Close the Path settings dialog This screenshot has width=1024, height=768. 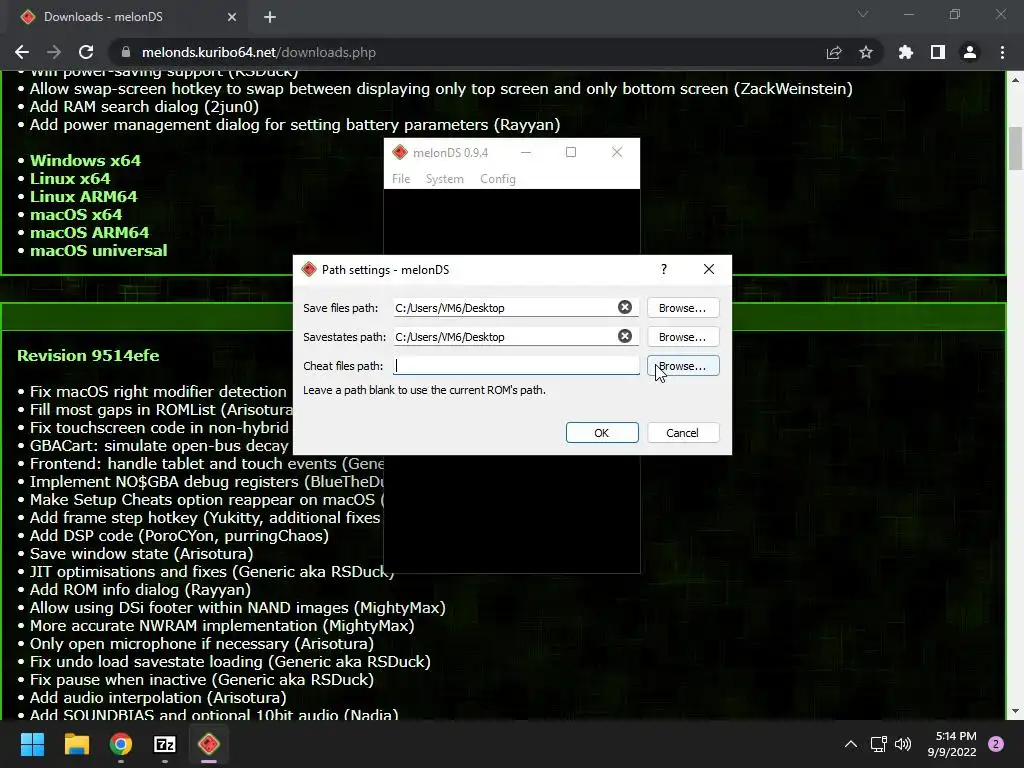click(709, 269)
